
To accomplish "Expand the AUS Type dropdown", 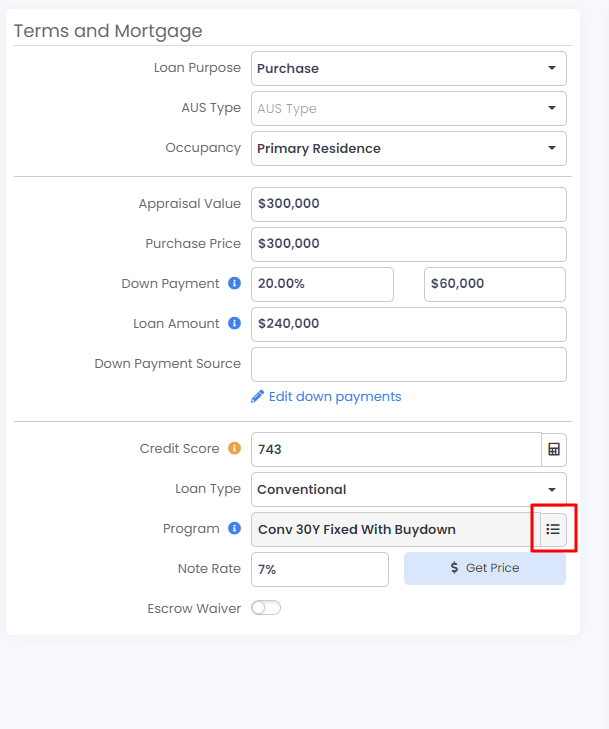I will tap(409, 108).
